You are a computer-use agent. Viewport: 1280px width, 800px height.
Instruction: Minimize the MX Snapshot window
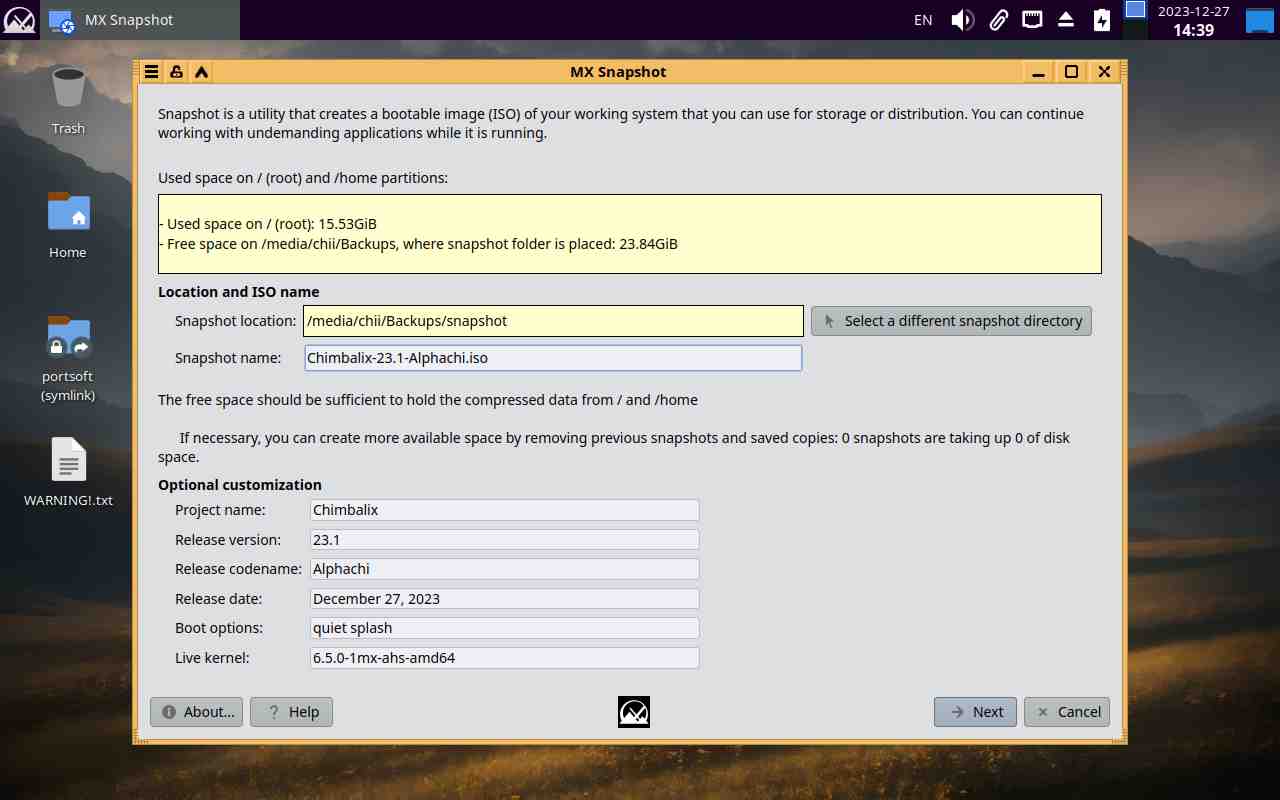(x=1039, y=72)
